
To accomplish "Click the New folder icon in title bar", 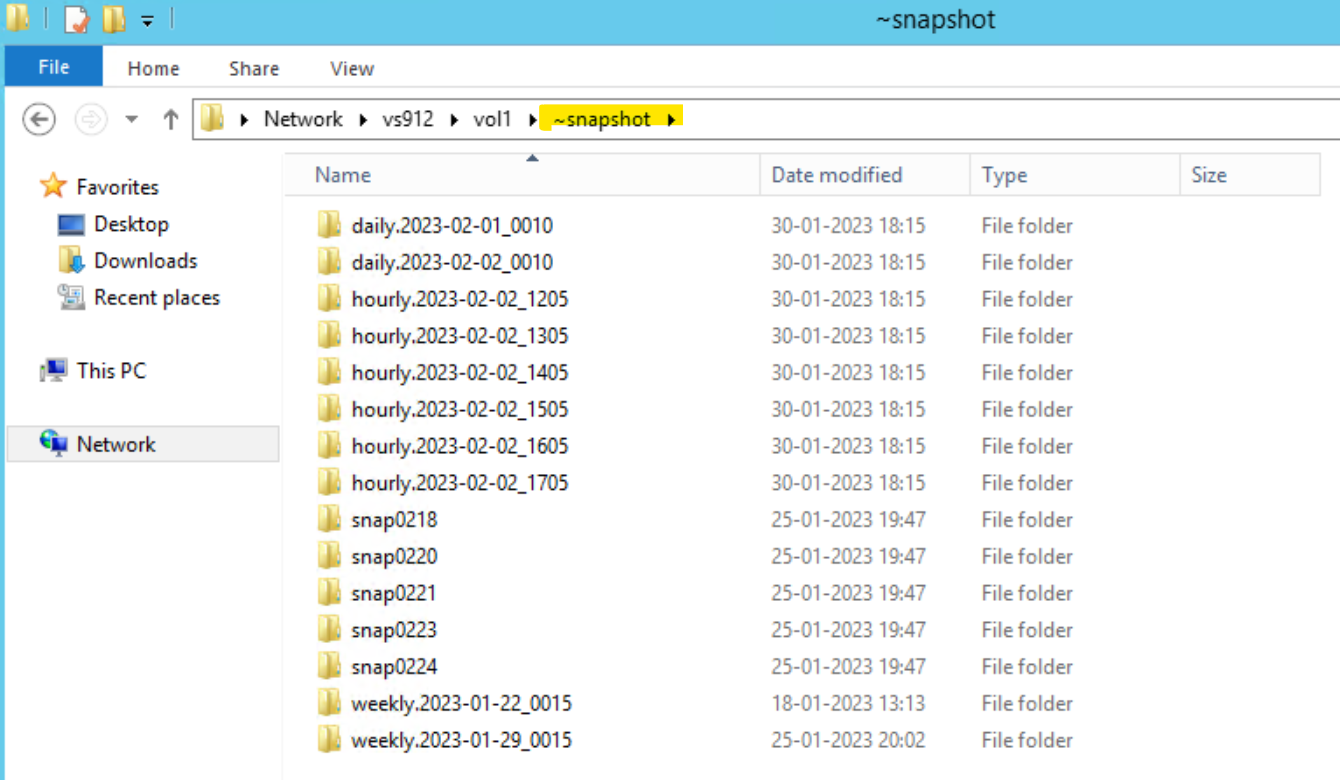I will click(114, 19).
